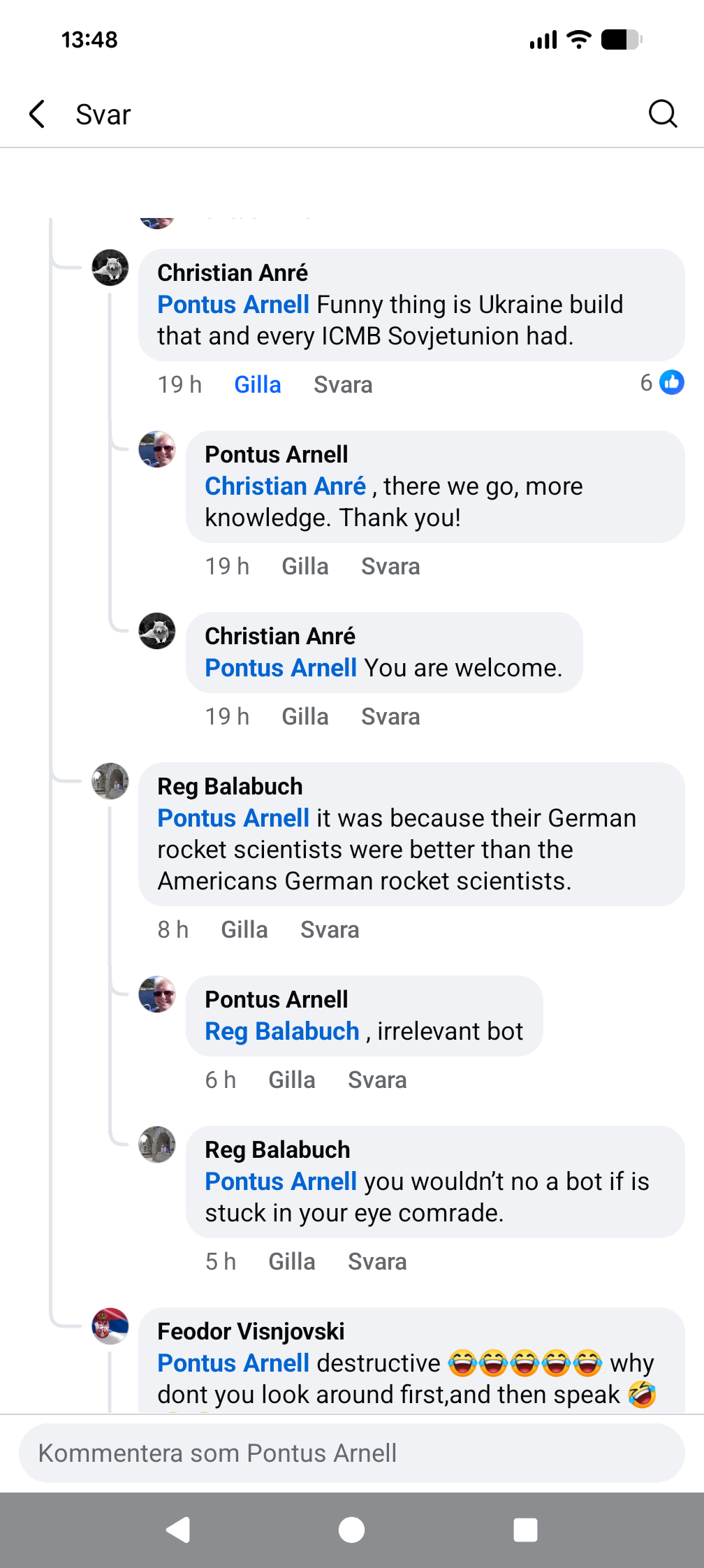
Task: Toggle the blue Gilla on Christian's ICMB comment
Action: click(x=257, y=385)
